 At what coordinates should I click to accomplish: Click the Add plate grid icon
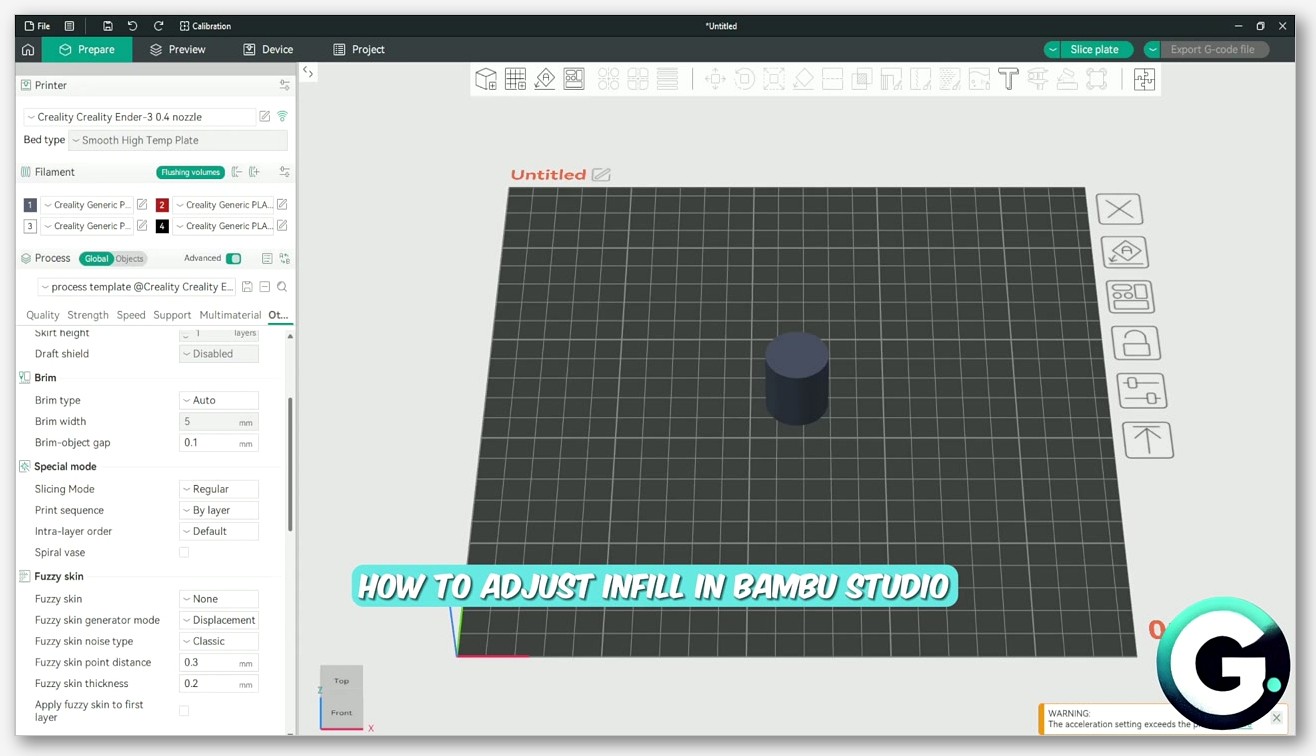pos(515,79)
